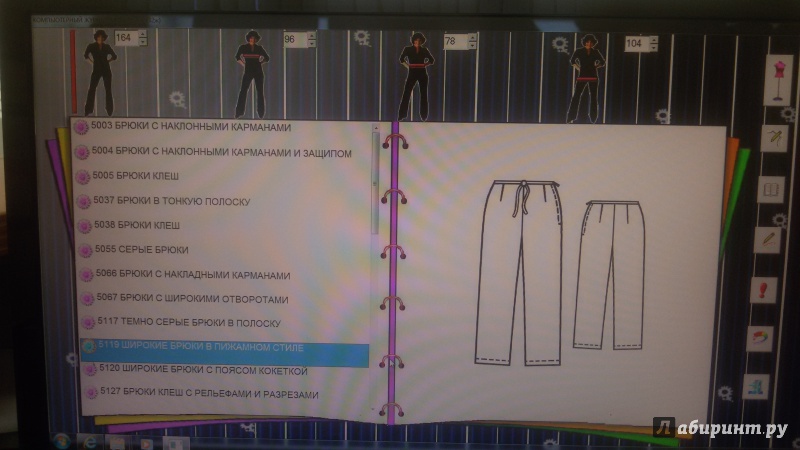Open the color palette icon

[x=760, y=339]
